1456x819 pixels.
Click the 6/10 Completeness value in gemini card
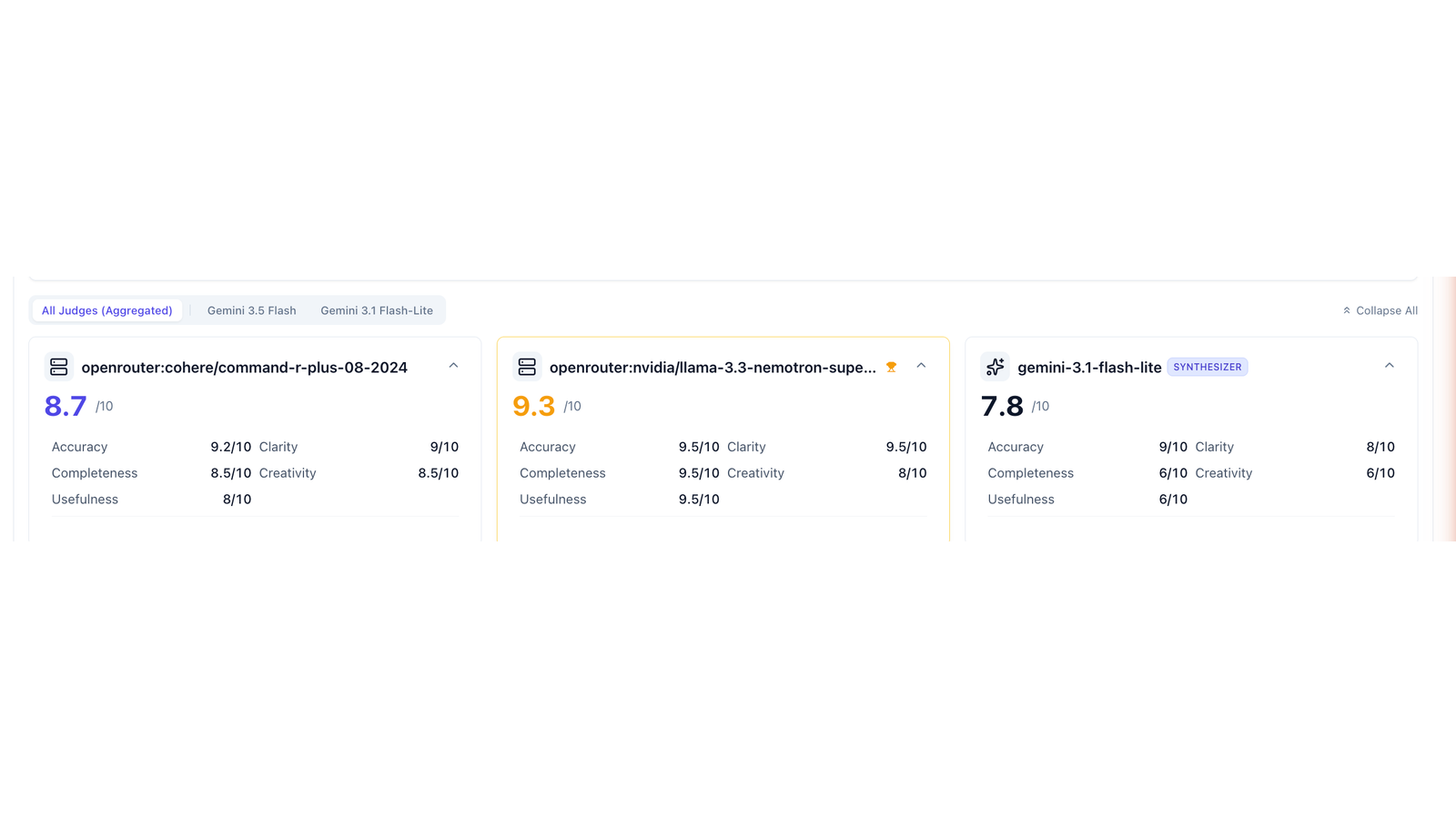[1173, 473]
